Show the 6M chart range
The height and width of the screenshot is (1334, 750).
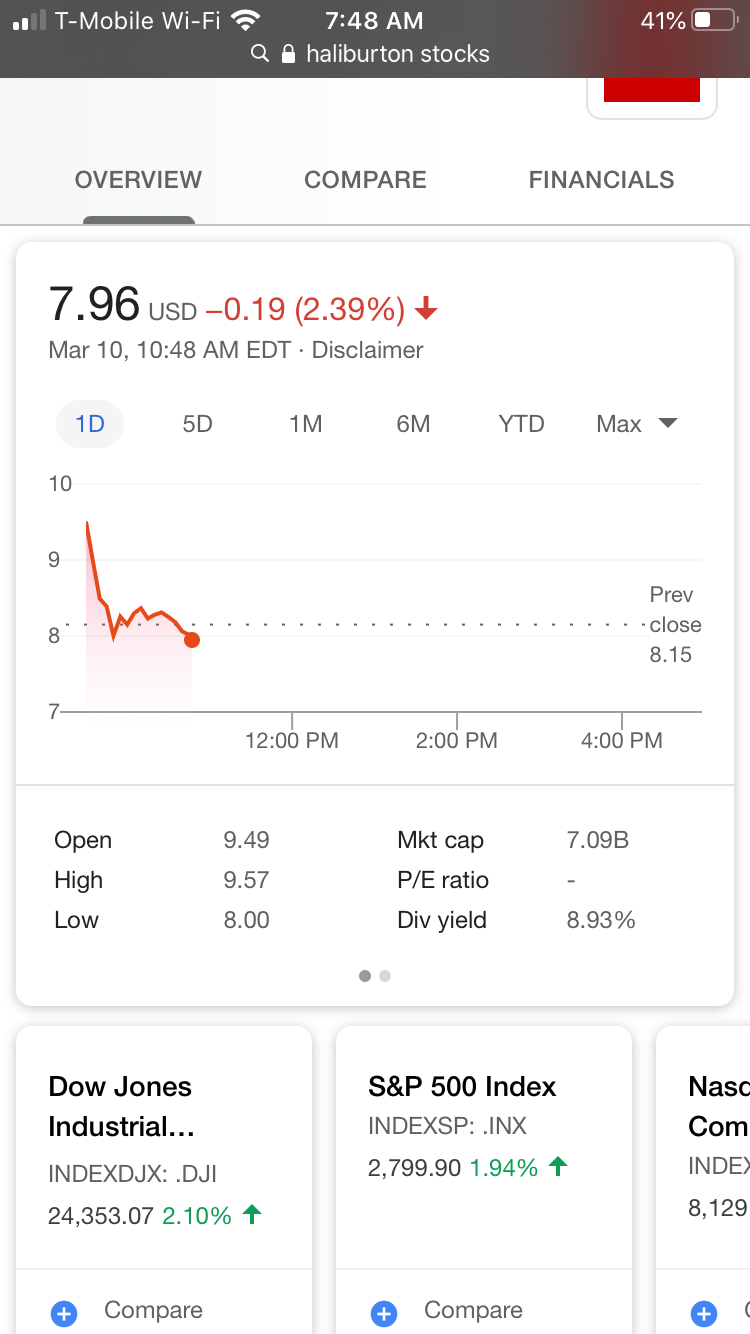coord(413,424)
